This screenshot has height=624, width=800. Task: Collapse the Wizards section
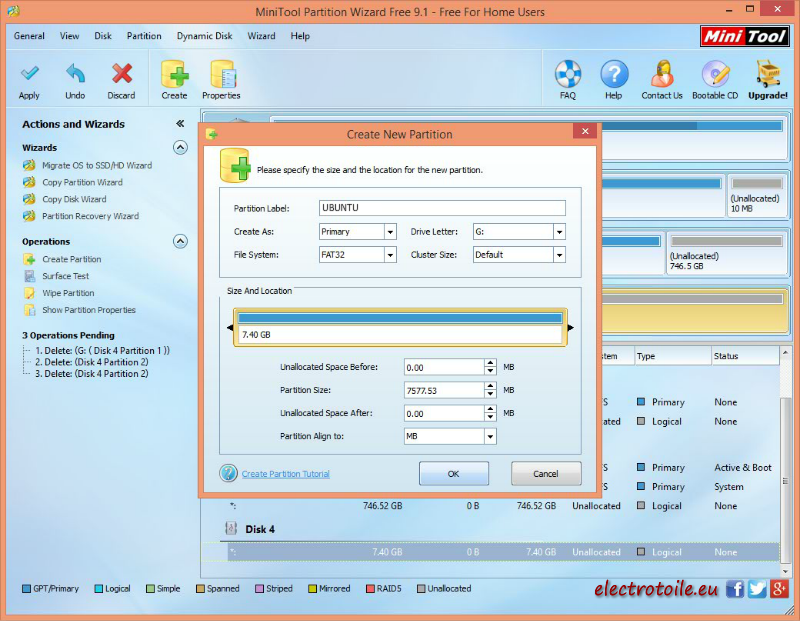coord(180,147)
